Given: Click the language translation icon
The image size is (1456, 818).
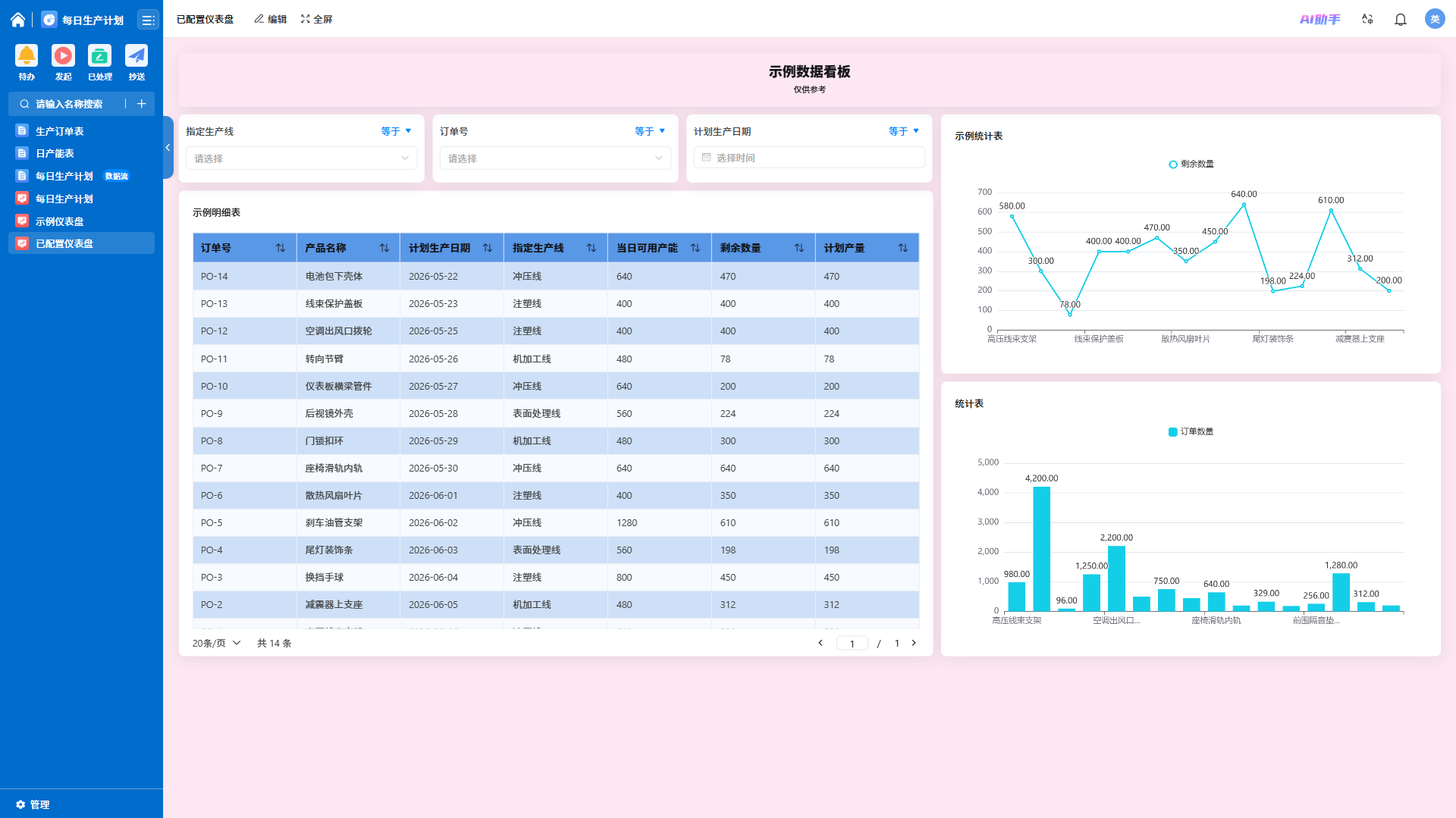Looking at the screenshot, I should [1367, 20].
